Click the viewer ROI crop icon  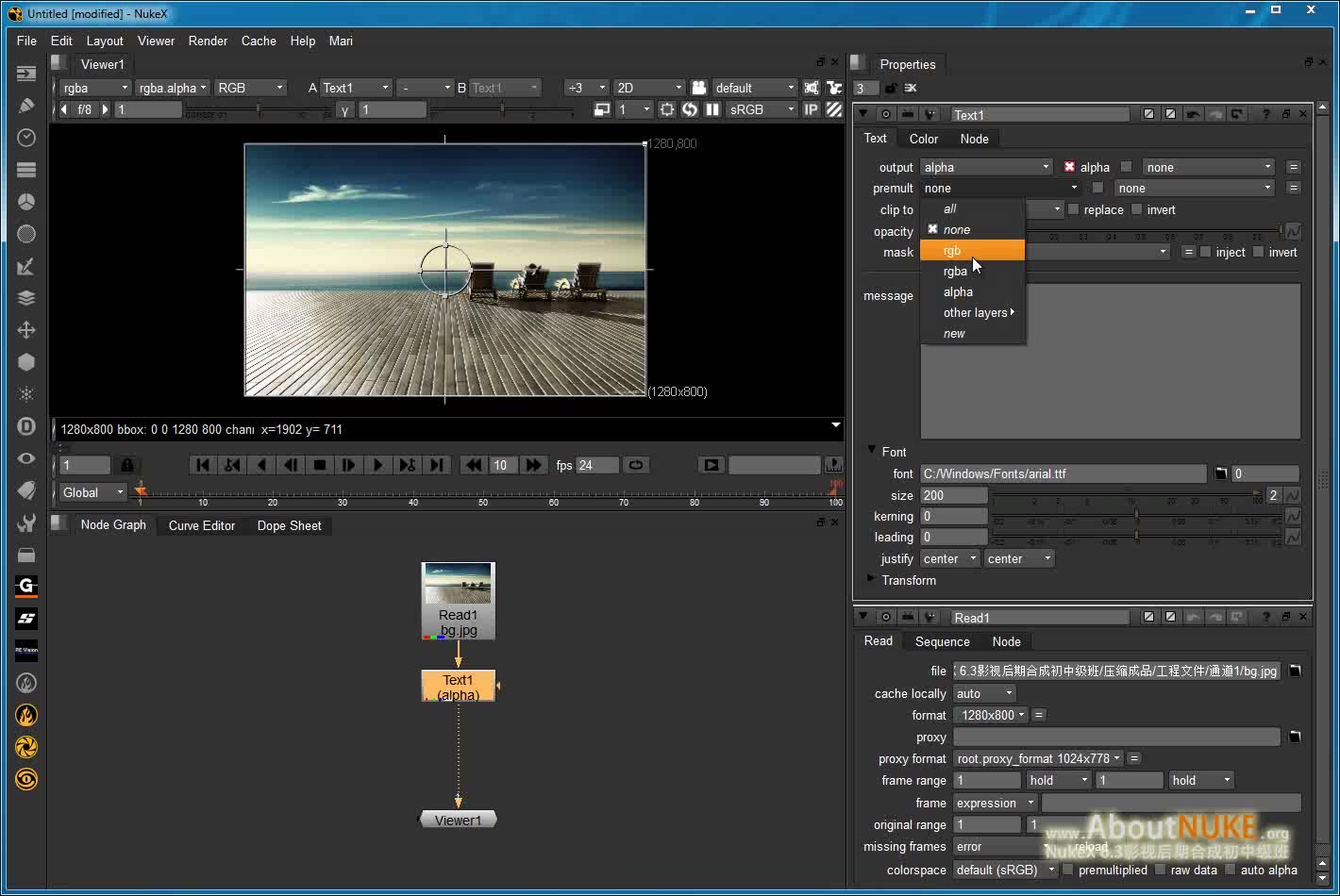tap(667, 109)
